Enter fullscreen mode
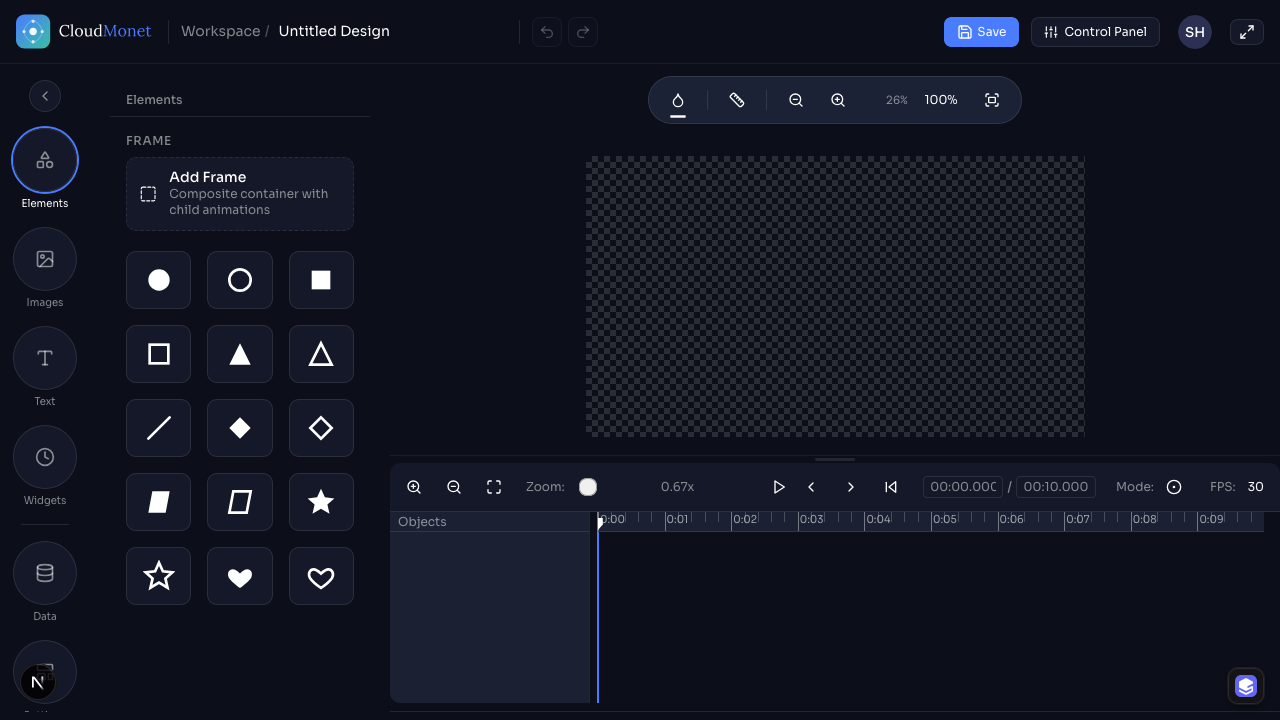Image resolution: width=1280 pixels, height=720 pixels. click(x=1247, y=32)
